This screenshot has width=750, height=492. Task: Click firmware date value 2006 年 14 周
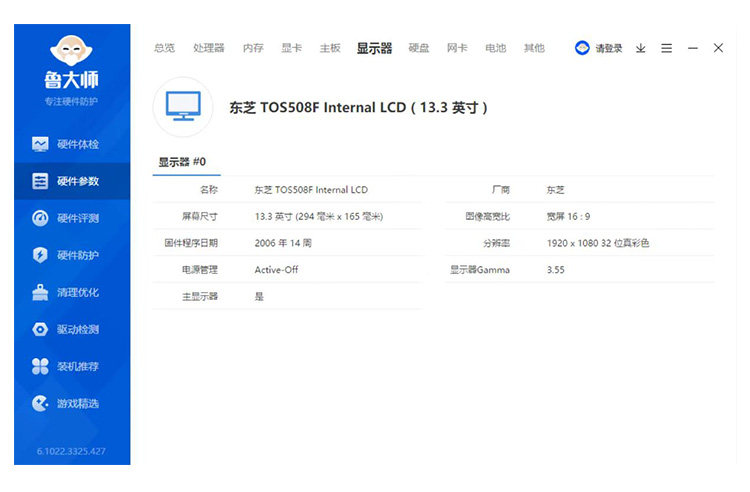(x=283, y=243)
